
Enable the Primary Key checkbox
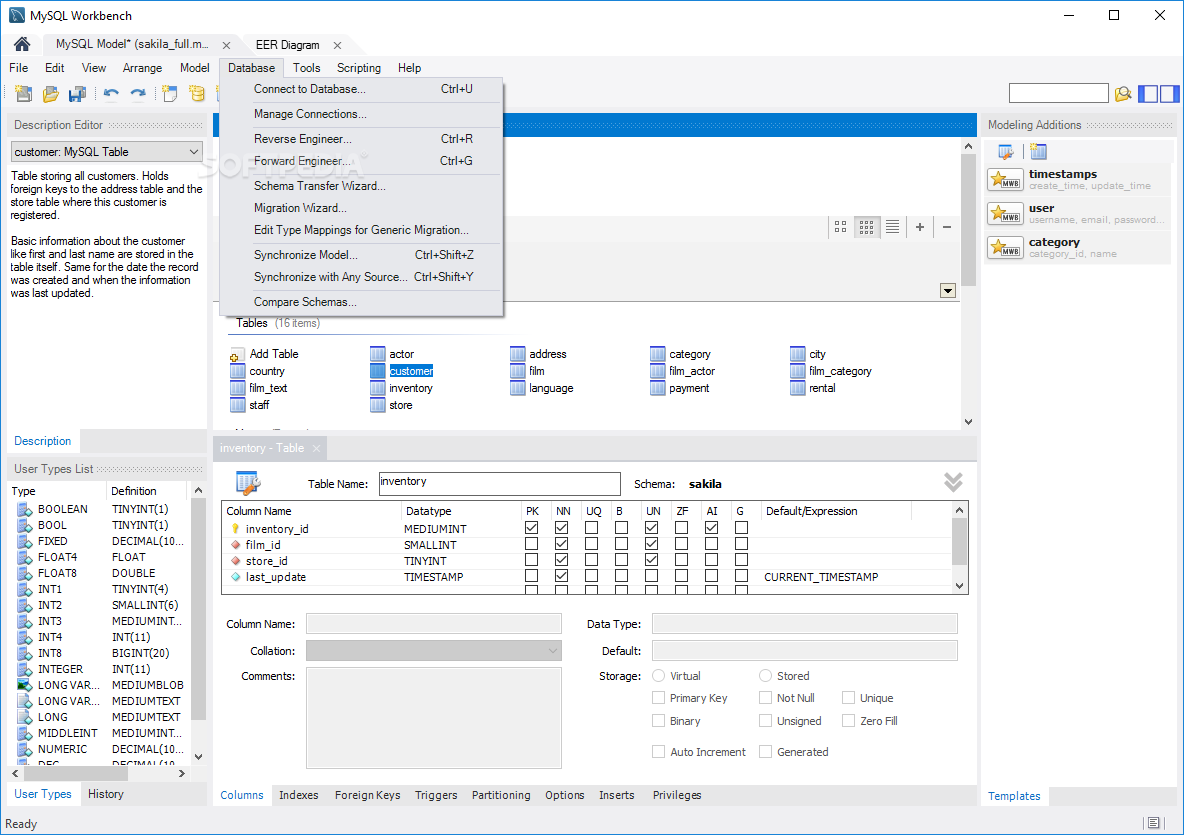[658, 698]
